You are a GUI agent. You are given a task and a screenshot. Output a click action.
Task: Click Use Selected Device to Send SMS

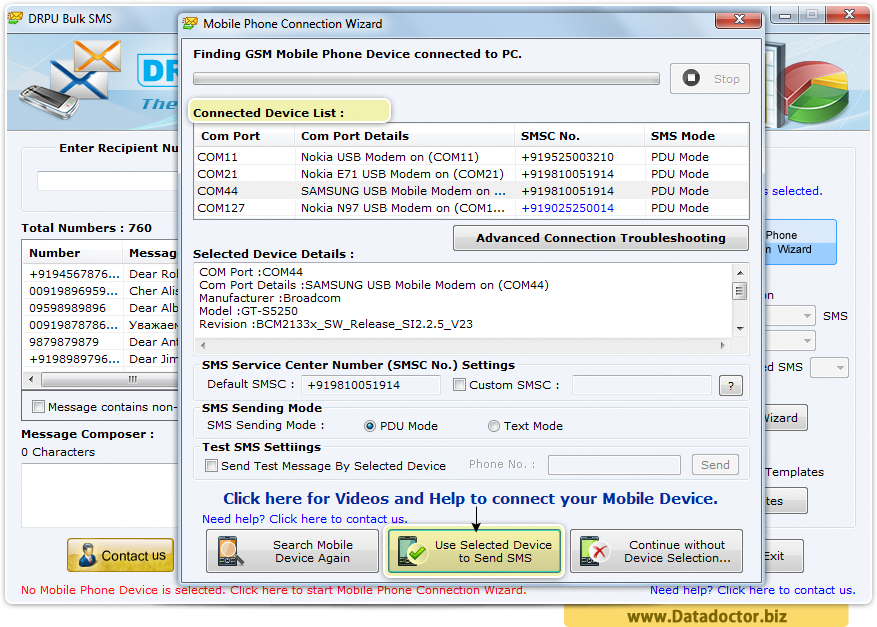[x=474, y=551]
